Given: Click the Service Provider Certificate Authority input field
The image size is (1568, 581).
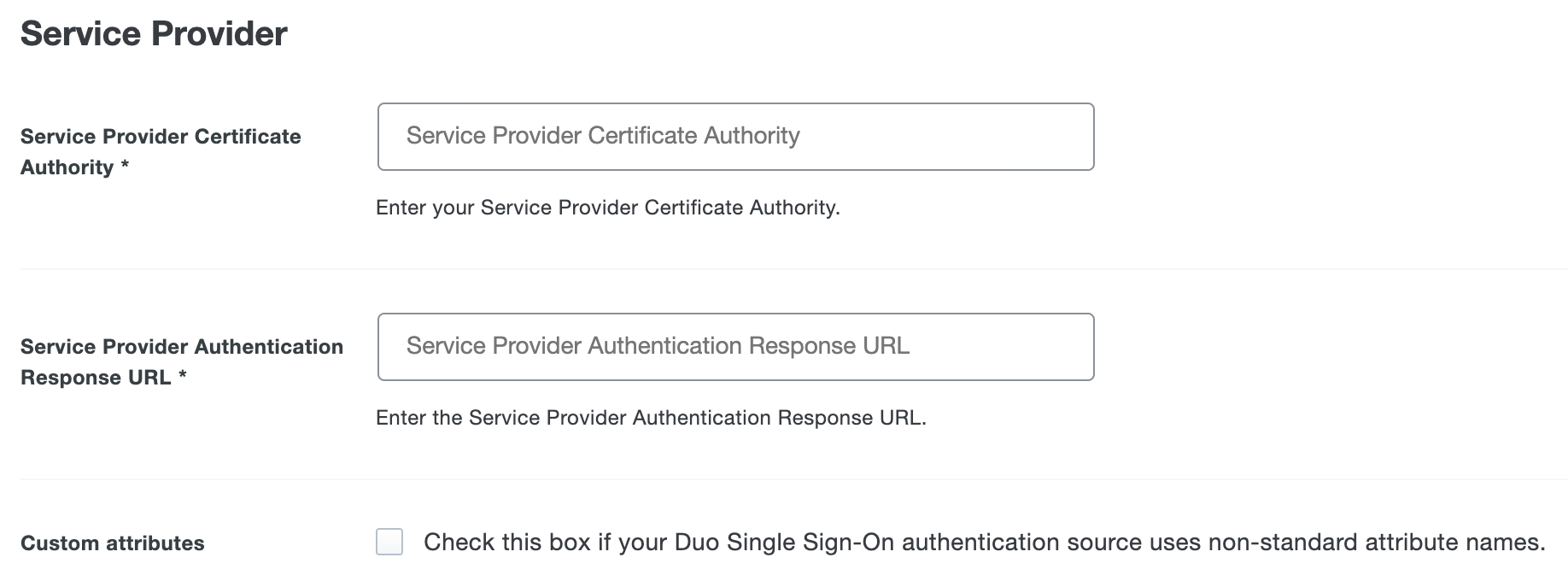Looking at the screenshot, I should coord(734,136).
